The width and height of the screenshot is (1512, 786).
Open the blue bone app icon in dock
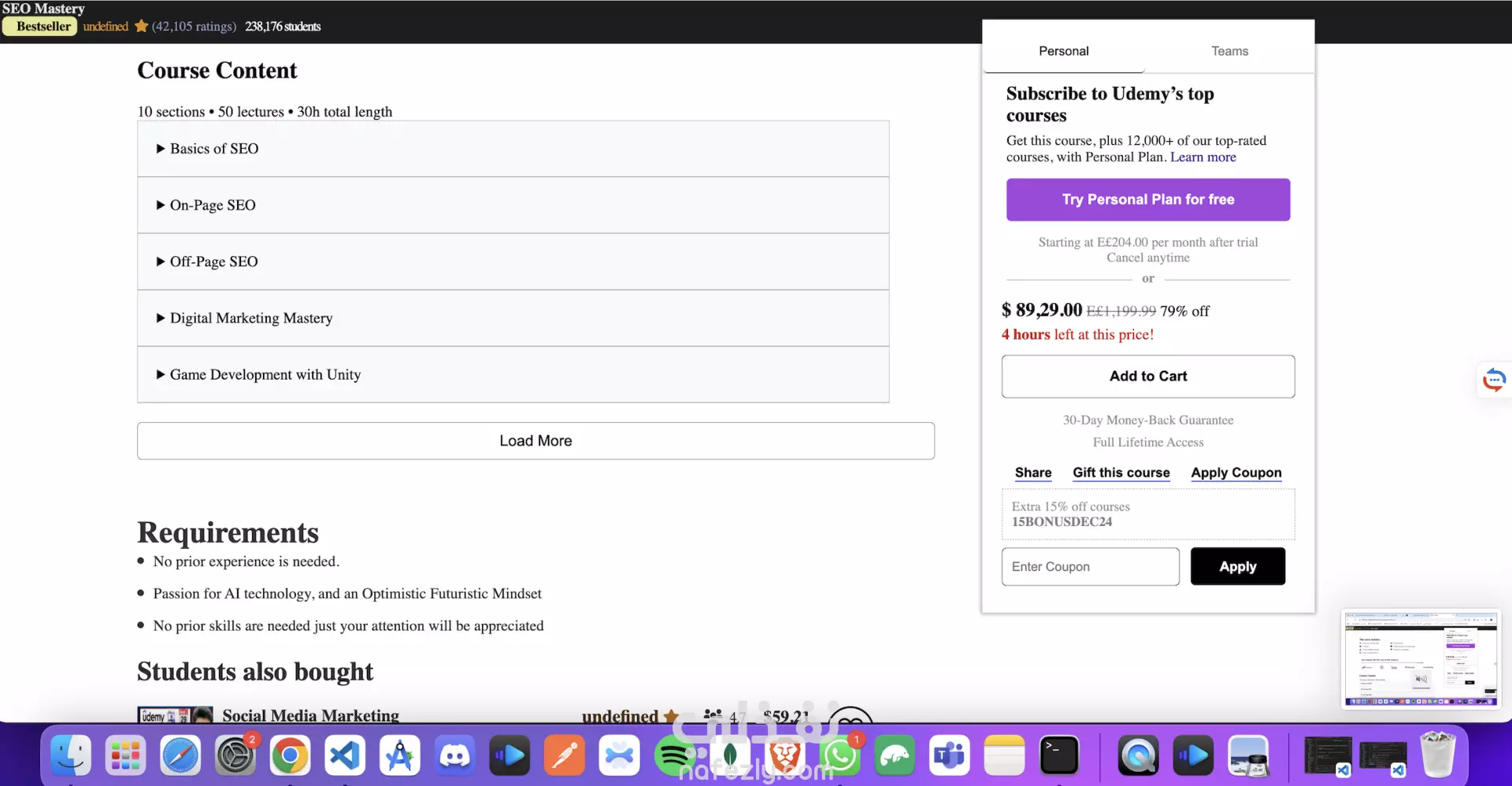coord(619,755)
